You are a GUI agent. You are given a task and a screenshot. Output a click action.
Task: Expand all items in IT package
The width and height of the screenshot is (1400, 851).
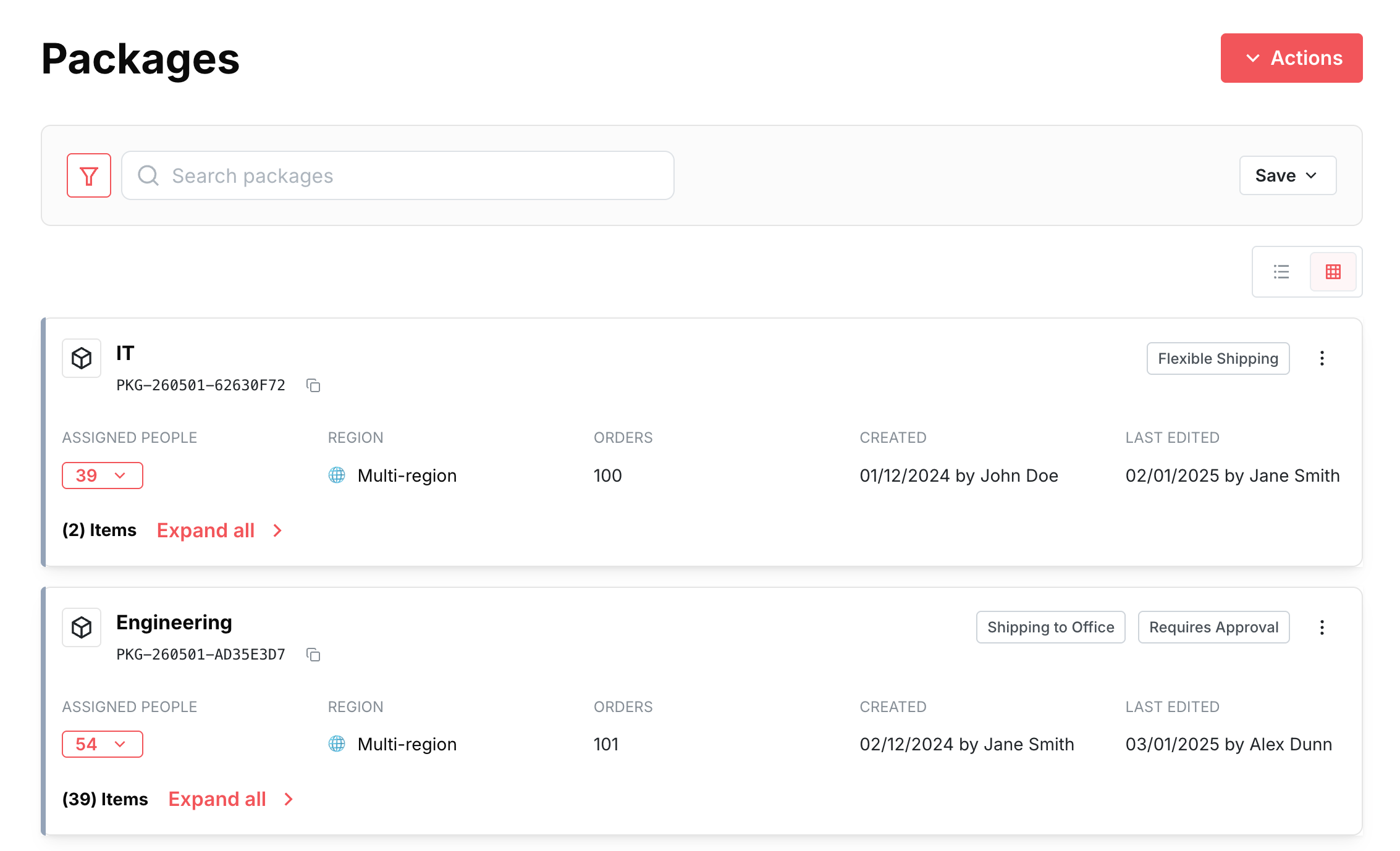(220, 530)
